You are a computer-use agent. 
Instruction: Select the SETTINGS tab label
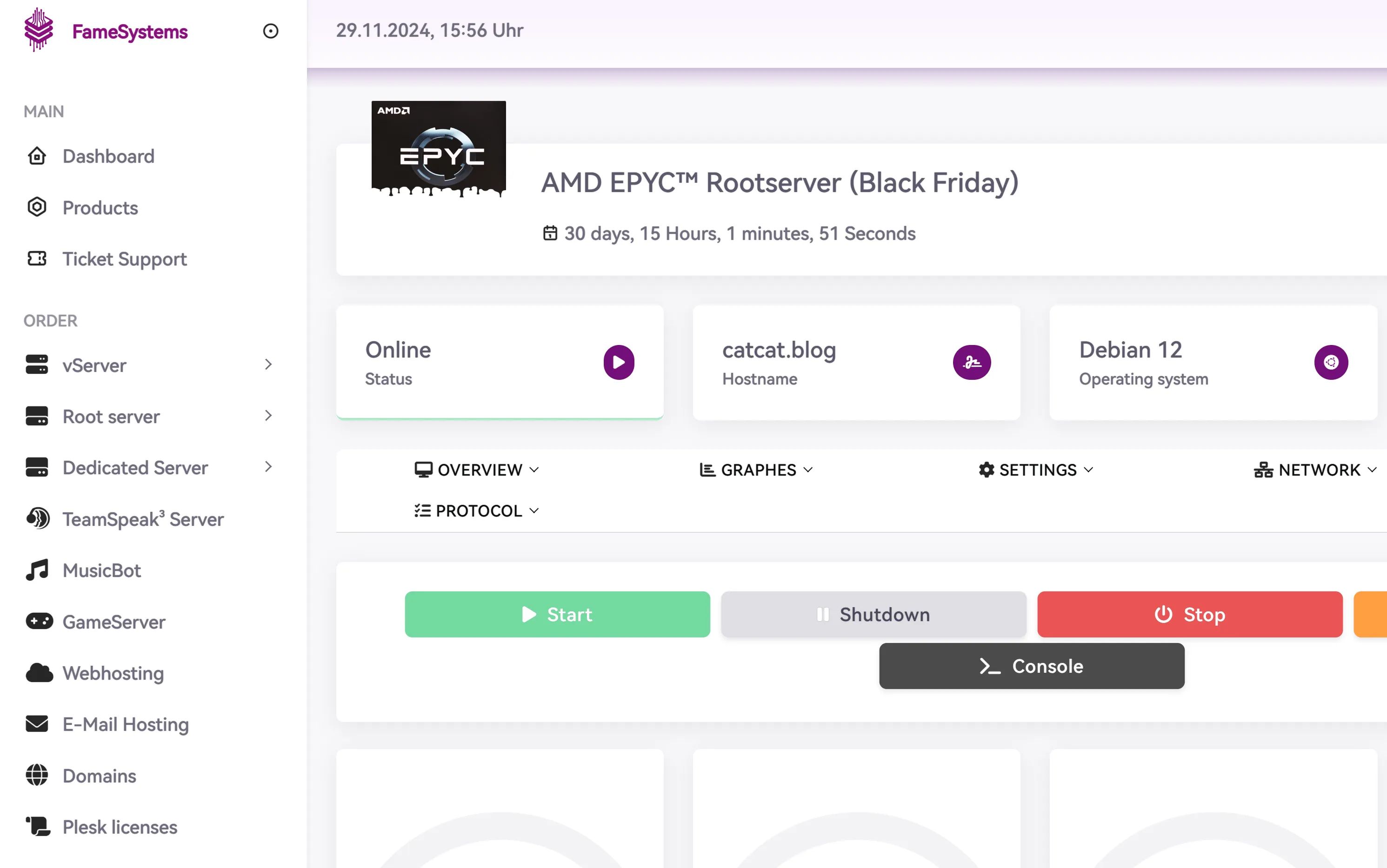click(1038, 470)
